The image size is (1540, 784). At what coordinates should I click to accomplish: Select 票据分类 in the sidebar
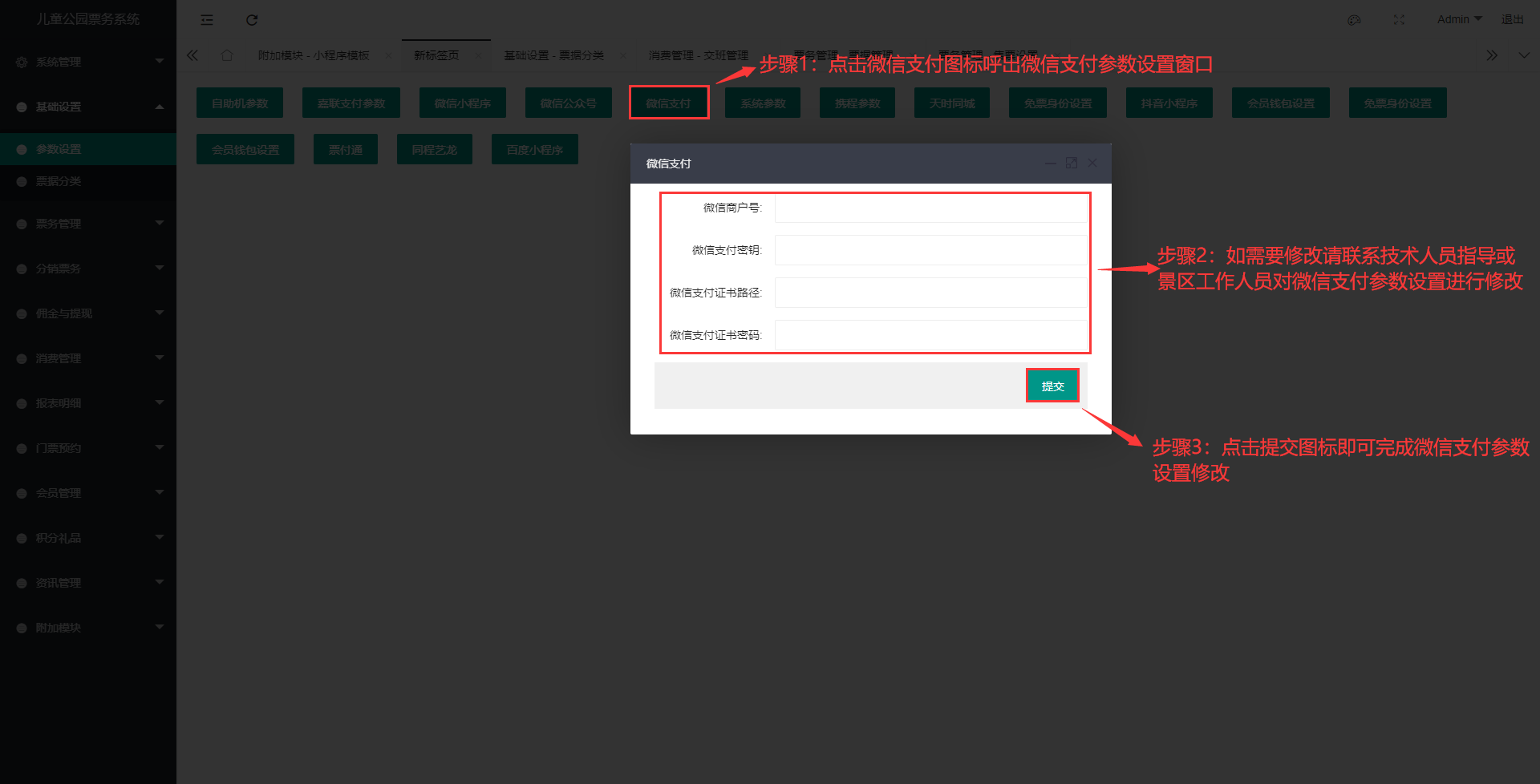[88, 181]
